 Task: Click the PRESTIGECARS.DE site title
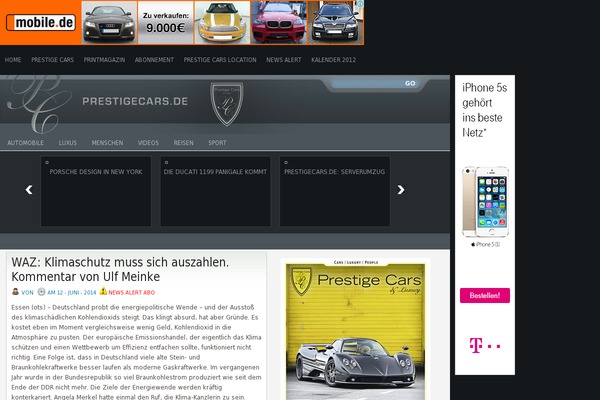(x=135, y=101)
